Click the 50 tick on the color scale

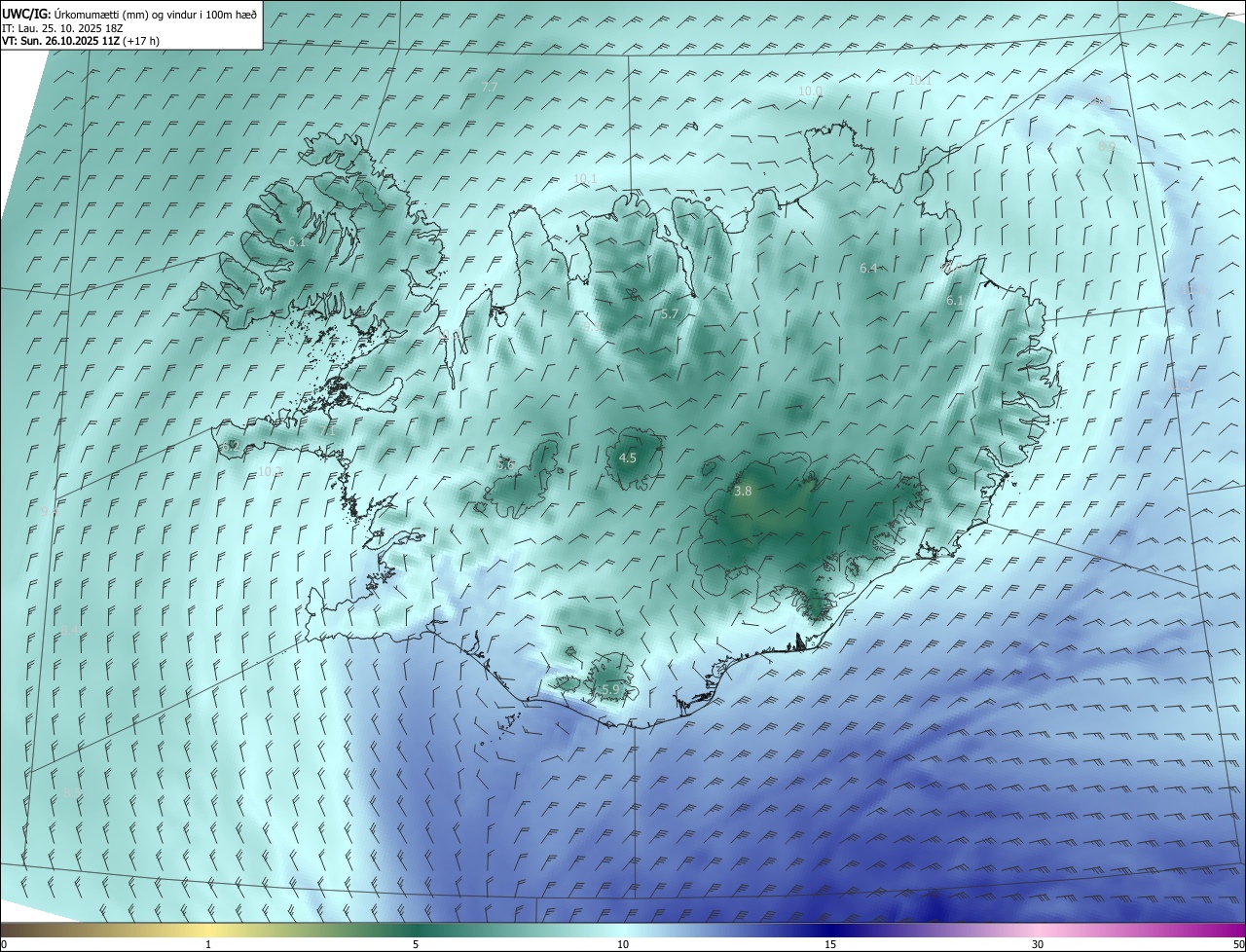(x=1238, y=944)
